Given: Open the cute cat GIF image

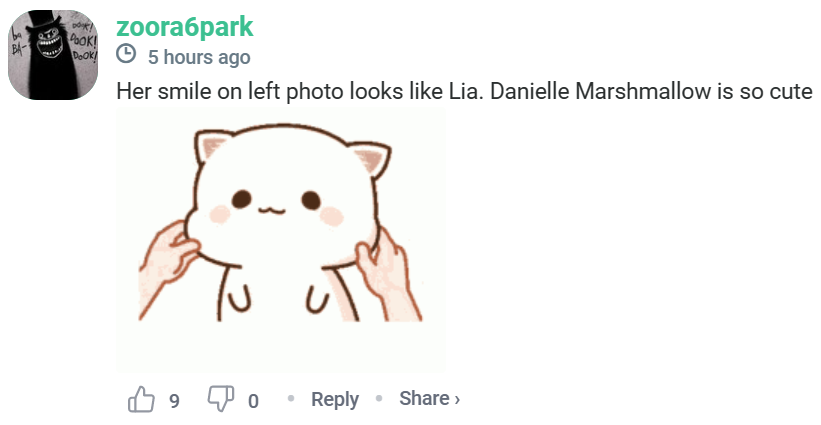Looking at the screenshot, I should tap(281, 240).
